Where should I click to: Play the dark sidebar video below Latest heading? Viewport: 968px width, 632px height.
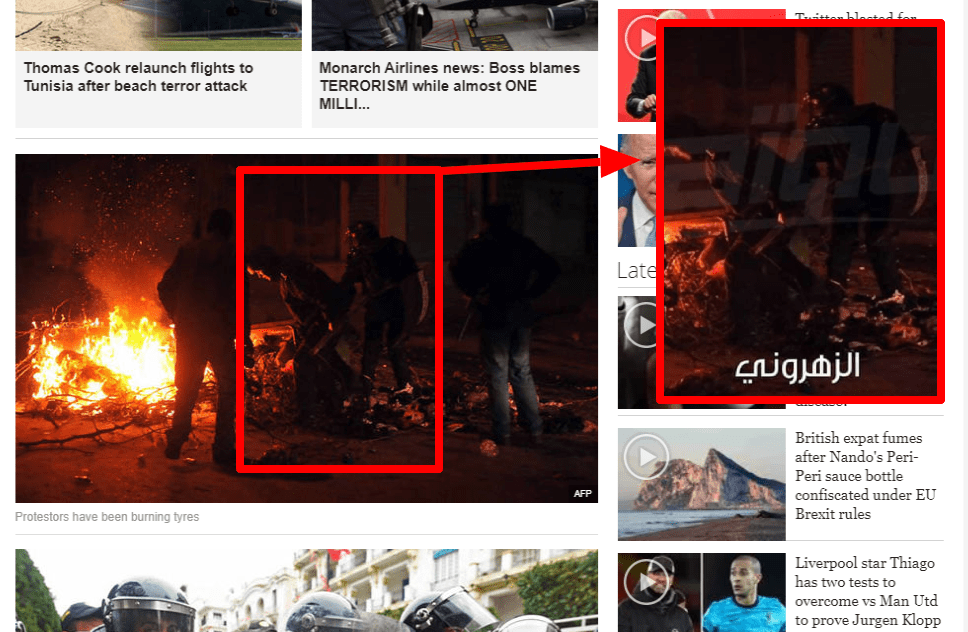(x=641, y=325)
